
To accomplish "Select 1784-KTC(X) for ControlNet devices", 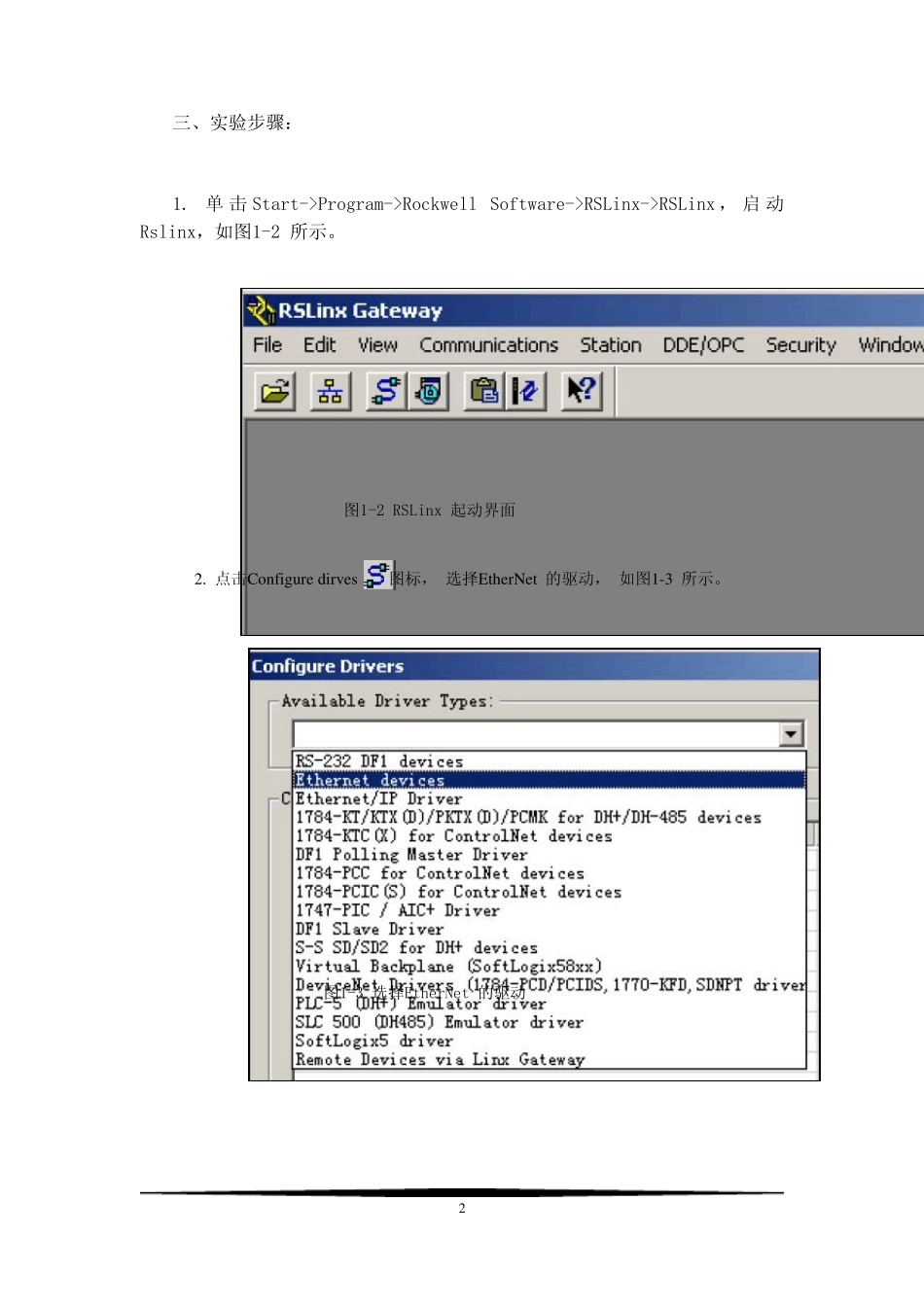I will point(550,835).
